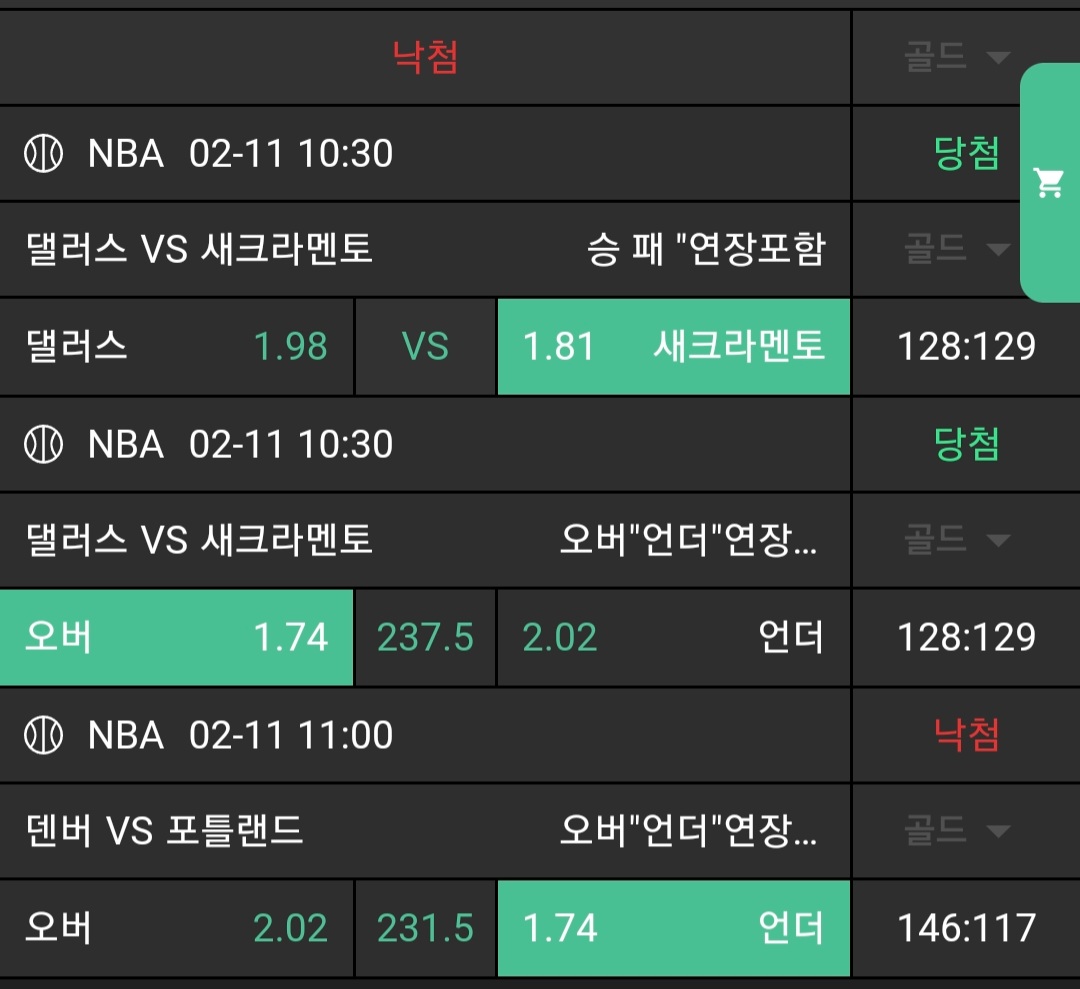
Task: Open the green shopping cart tab
Action: coord(1049,183)
